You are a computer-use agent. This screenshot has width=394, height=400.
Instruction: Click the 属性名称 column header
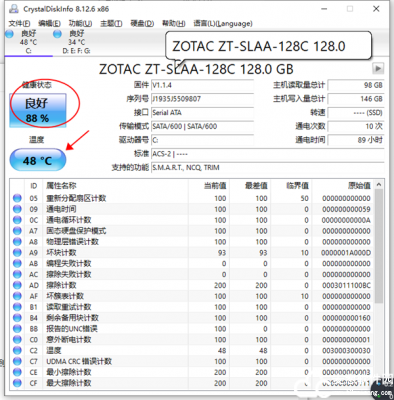coord(115,186)
